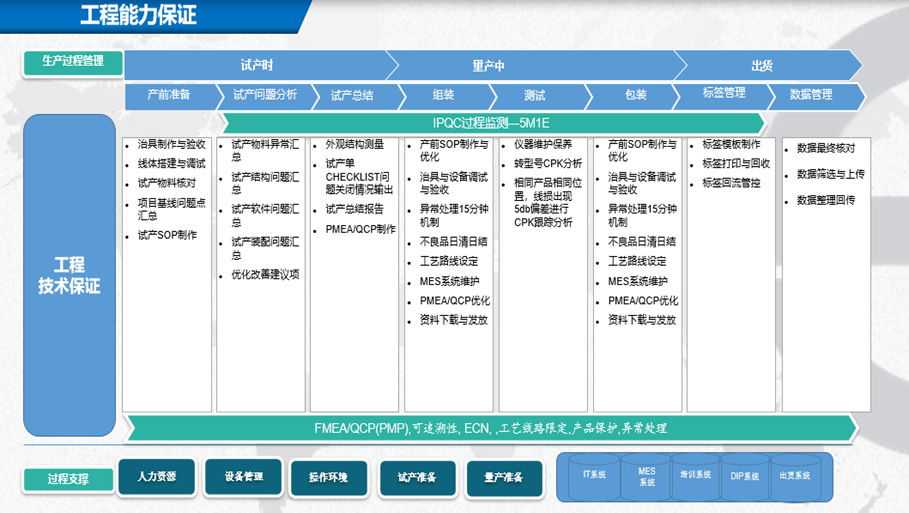Click the 出货系统 cylinder icon
Viewport: 909px width, 513px height.
point(794,476)
